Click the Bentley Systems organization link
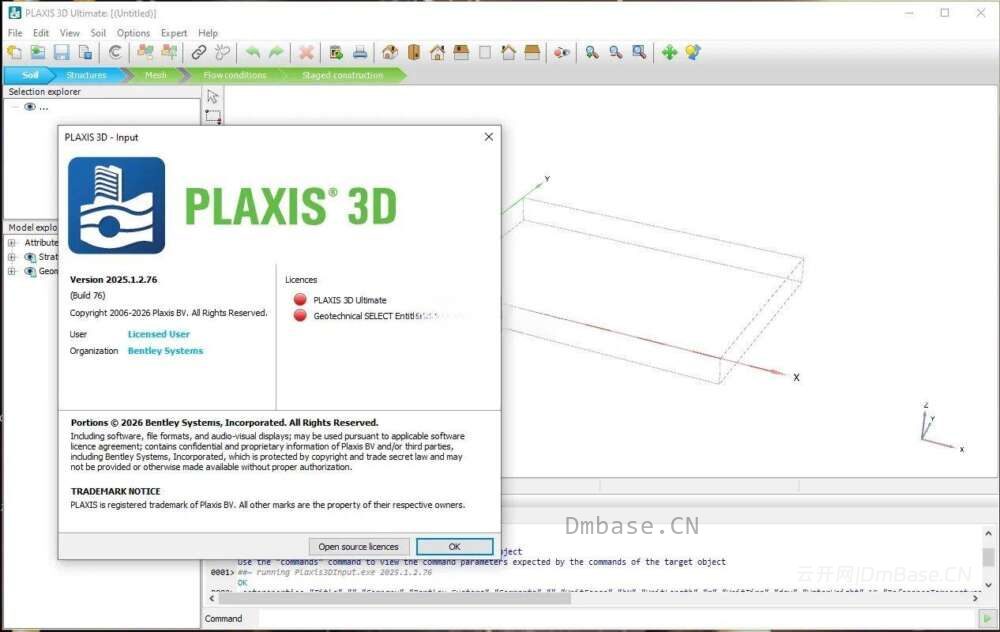This screenshot has width=1000, height=632. [x=165, y=351]
